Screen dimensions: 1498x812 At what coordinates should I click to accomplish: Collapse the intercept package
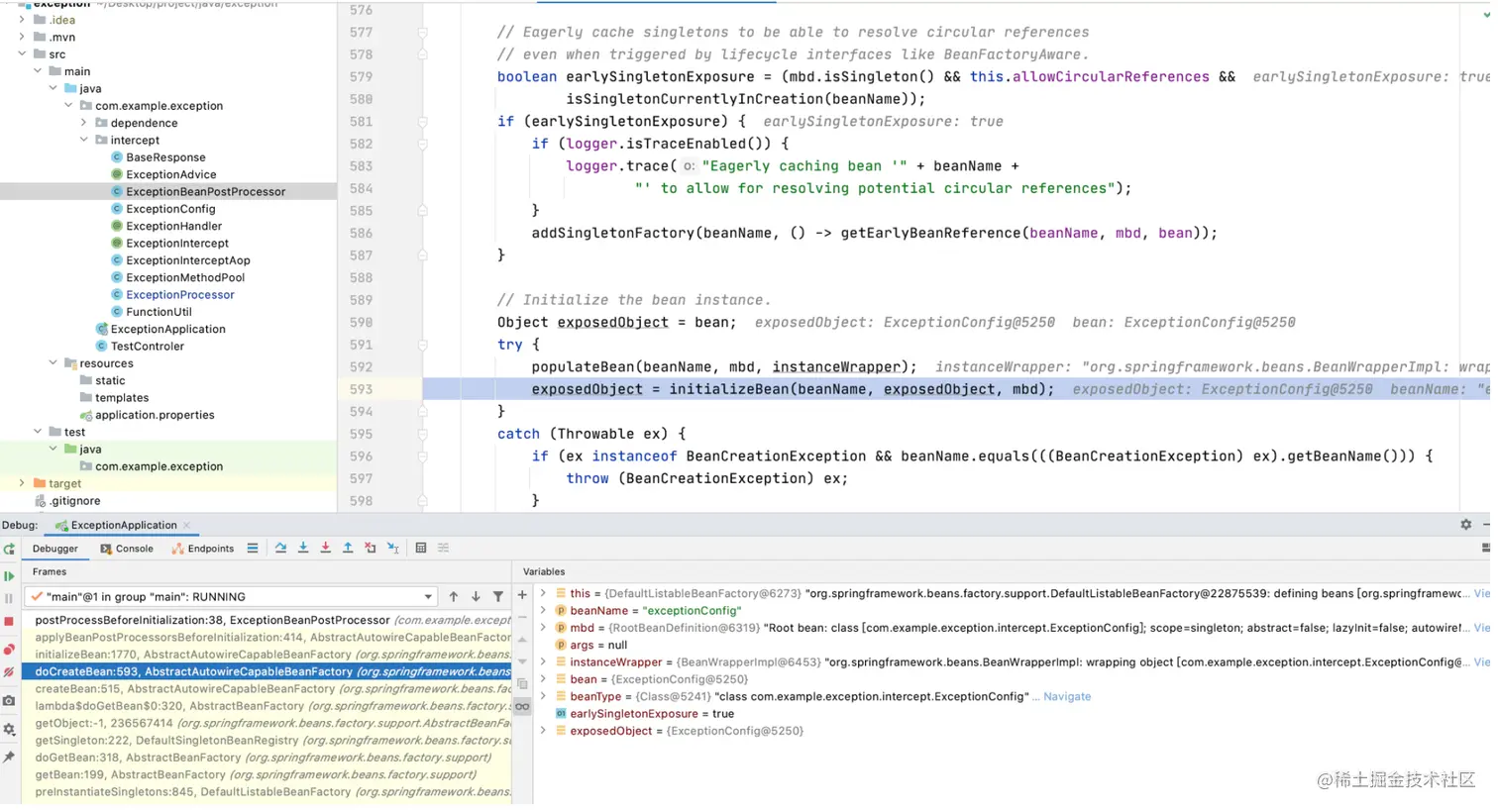pyautogui.click(x=84, y=141)
